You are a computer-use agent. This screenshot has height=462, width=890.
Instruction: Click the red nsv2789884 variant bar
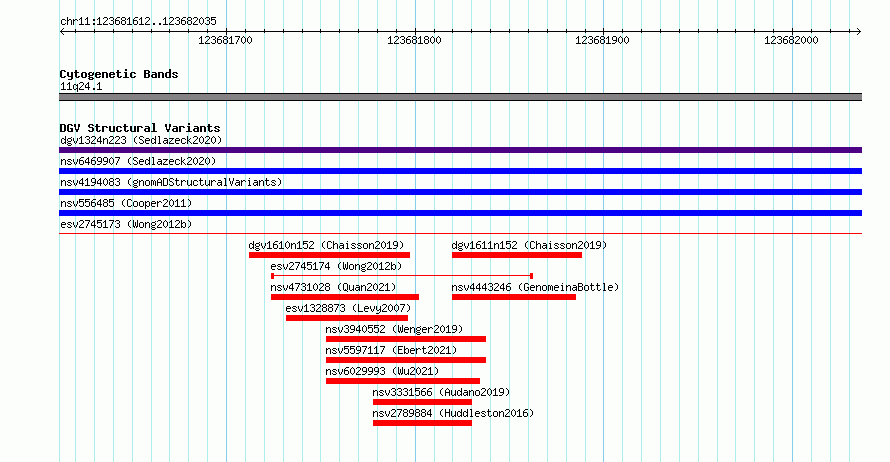tap(422, 423)
